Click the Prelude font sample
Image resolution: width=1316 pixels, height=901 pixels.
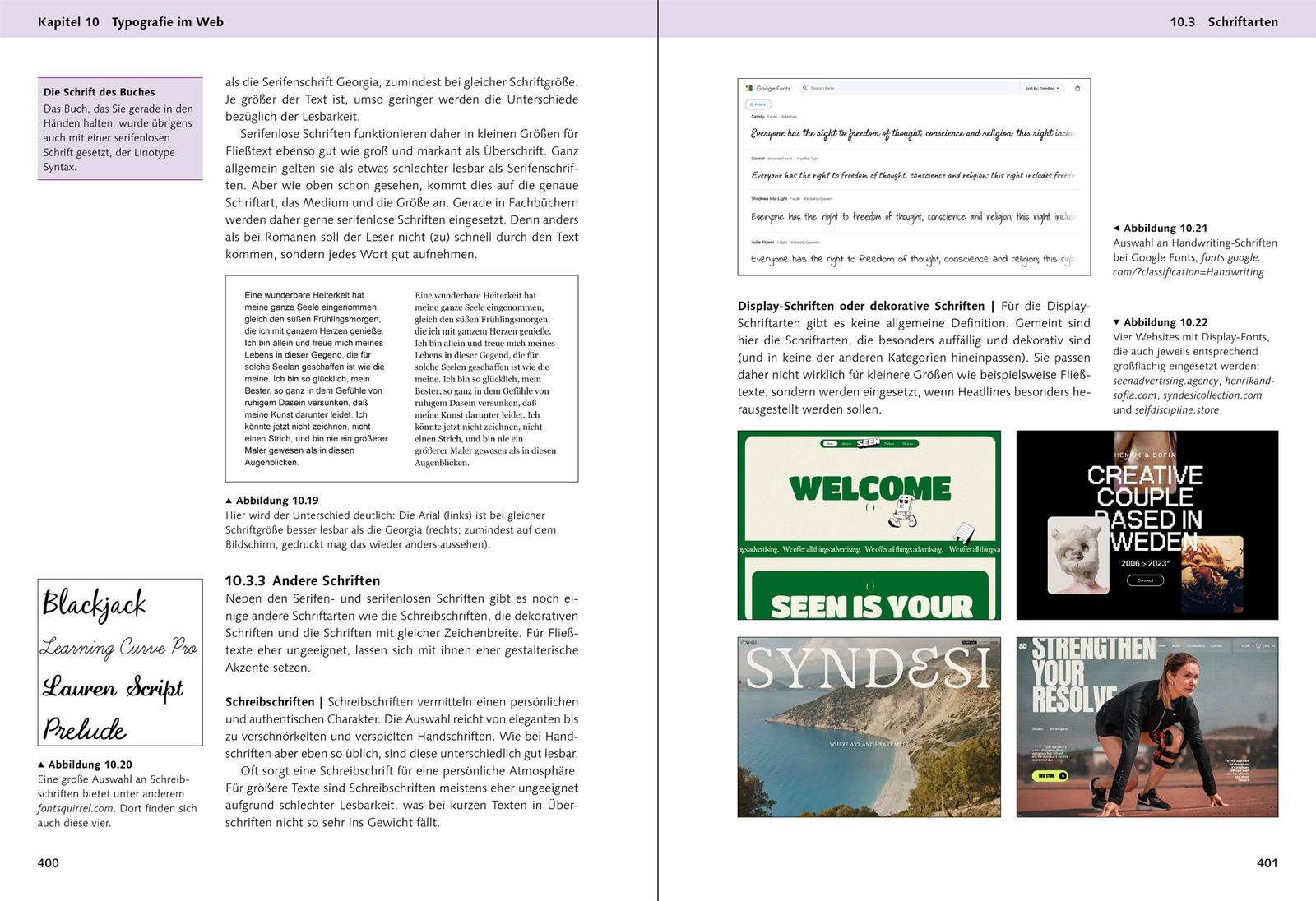85,728
